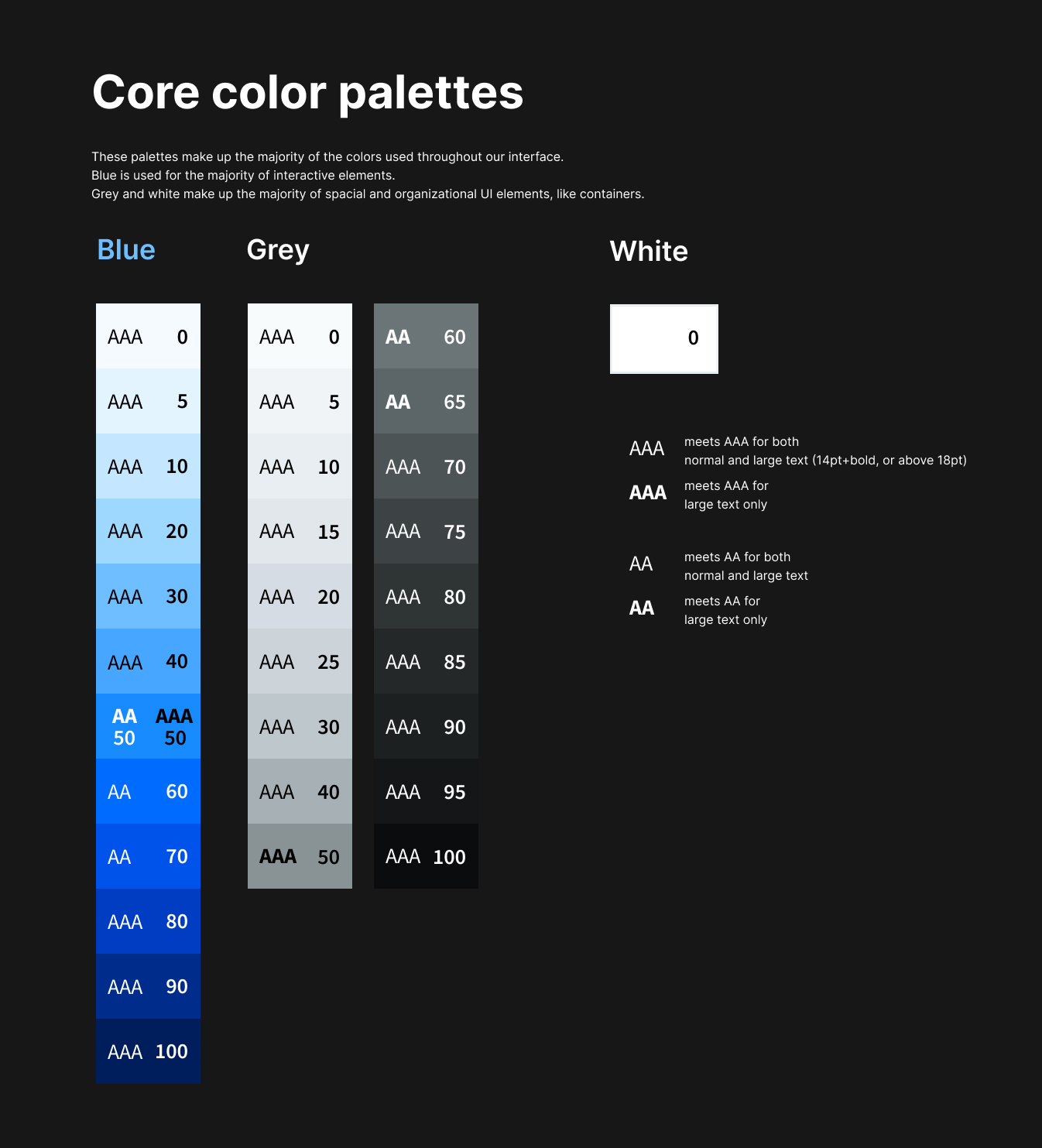Choose the Grey 25 swatch
The height and width of the screenshot is (1148, 1042).
point(300,661)
